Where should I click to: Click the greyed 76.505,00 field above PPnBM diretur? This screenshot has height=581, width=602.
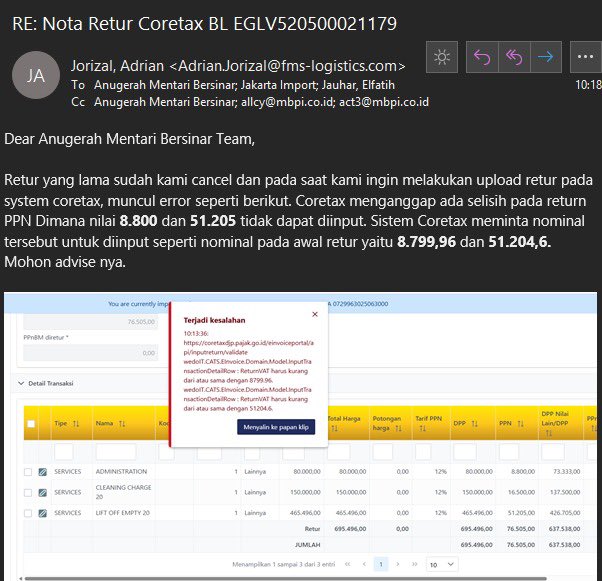point(91,322)
